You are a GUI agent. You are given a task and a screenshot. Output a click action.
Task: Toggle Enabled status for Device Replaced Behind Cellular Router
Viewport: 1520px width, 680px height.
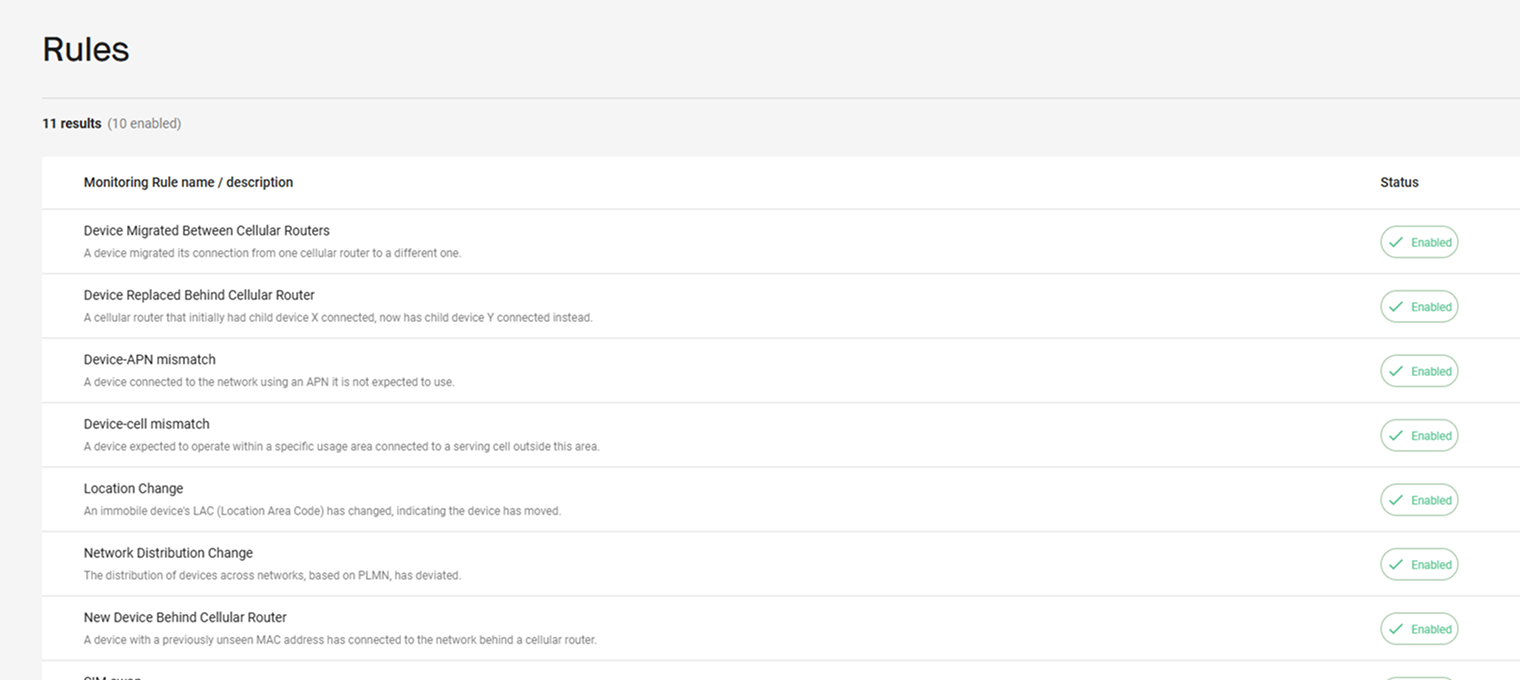1419,307
